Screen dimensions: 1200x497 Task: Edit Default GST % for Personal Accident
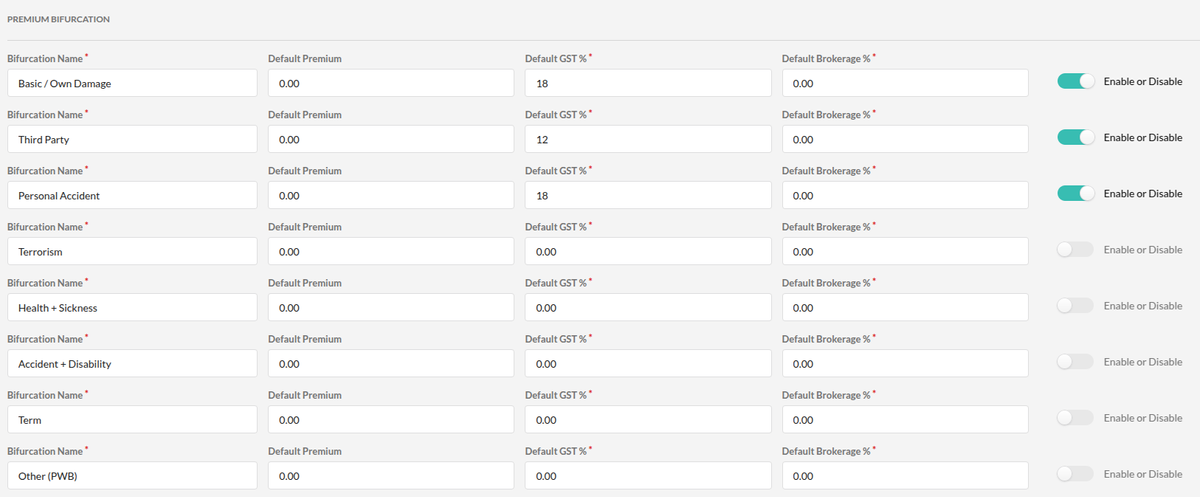tap(647, 195)
